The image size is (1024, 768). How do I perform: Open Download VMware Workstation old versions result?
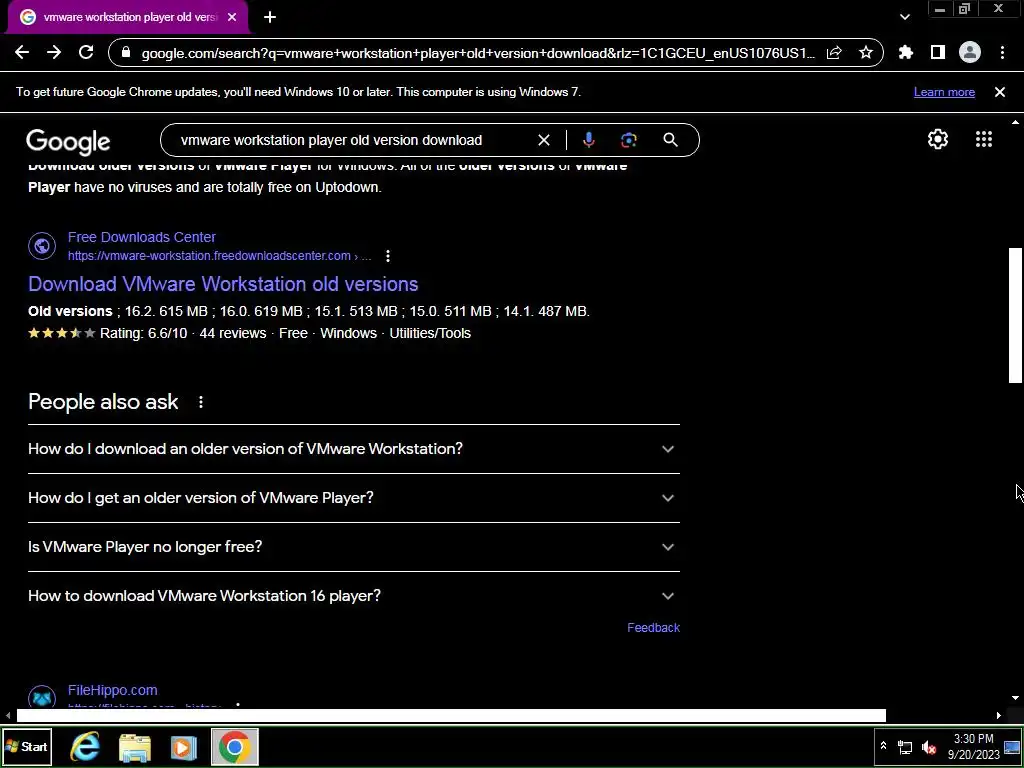pos(223,284)
